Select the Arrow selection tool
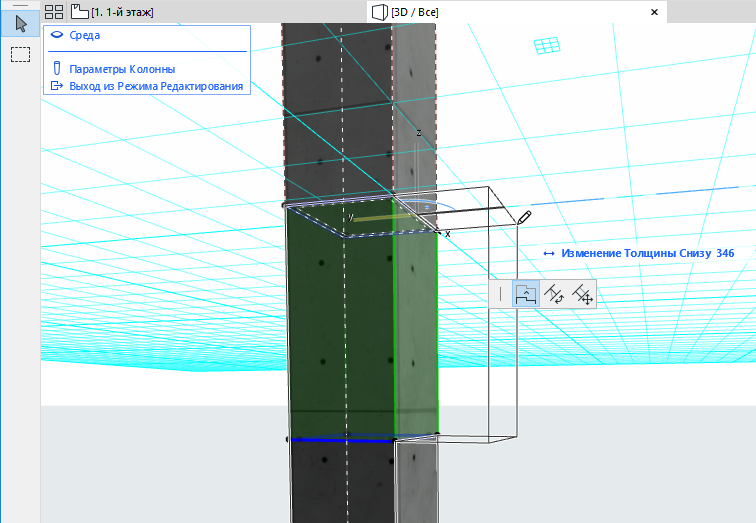Viewport: 756px width, 523px height. point(20,24)
